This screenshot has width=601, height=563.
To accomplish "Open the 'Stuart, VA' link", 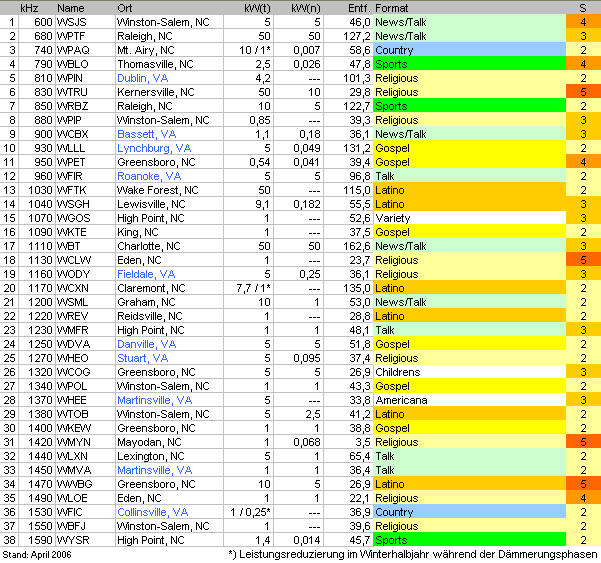I will 143,358.
